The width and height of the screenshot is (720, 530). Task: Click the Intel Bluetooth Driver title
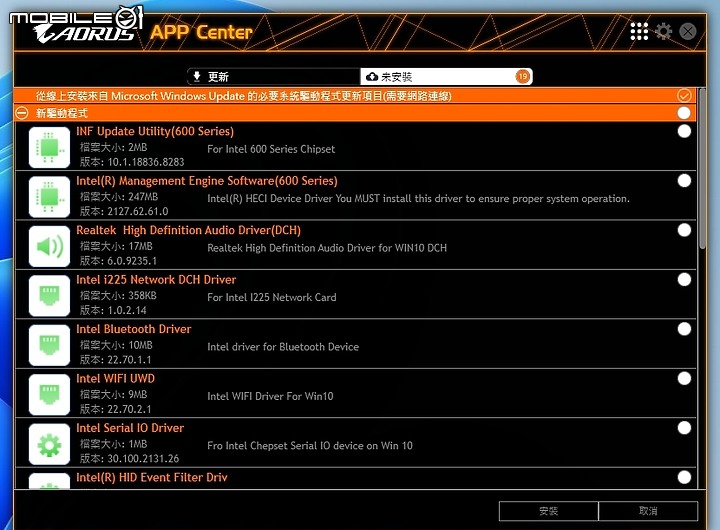134,329
